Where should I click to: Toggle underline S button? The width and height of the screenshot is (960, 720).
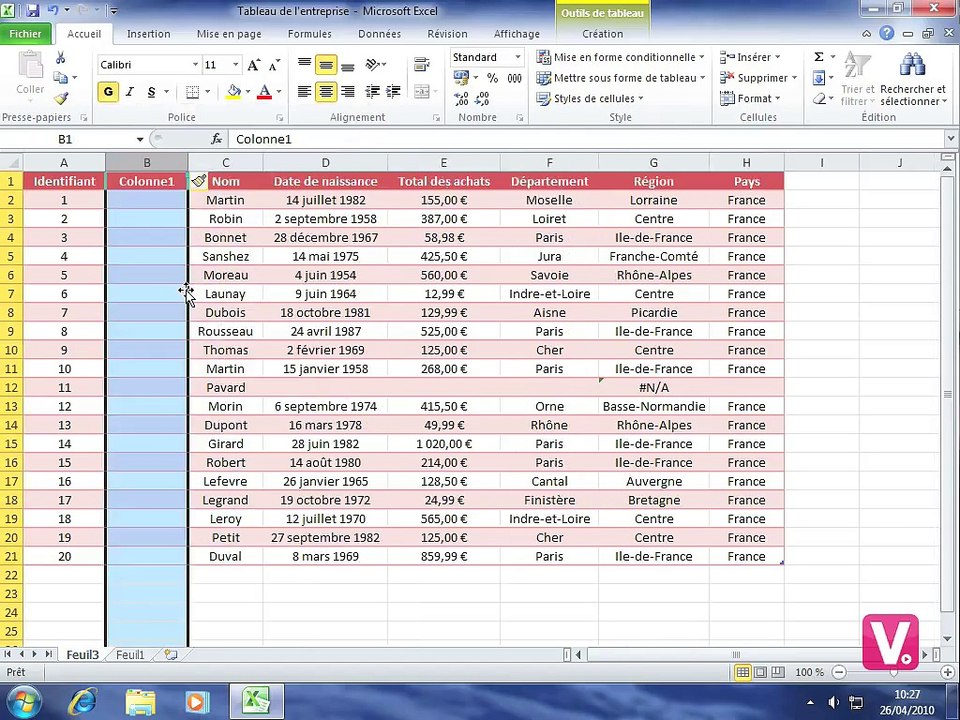(x=151, y=92)
